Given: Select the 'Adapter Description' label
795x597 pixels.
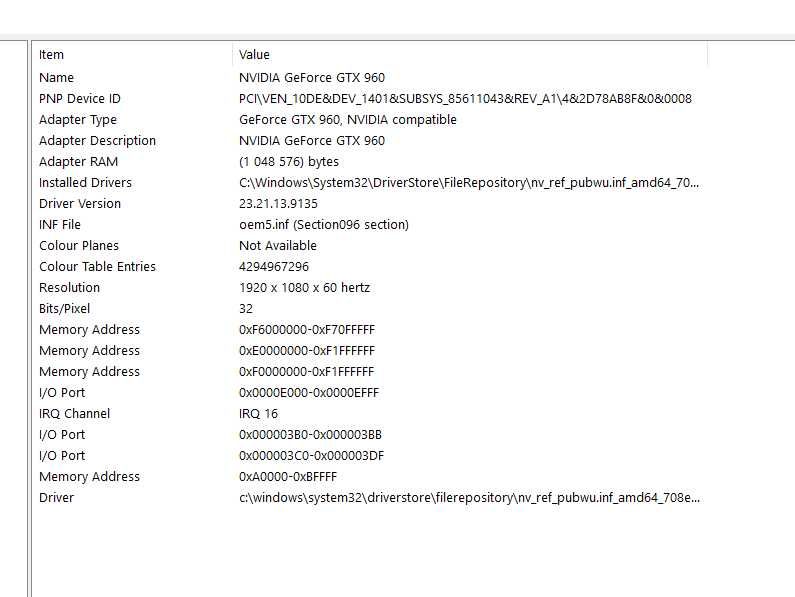Looking at the screenshot, I should click(x=97, y=141).
